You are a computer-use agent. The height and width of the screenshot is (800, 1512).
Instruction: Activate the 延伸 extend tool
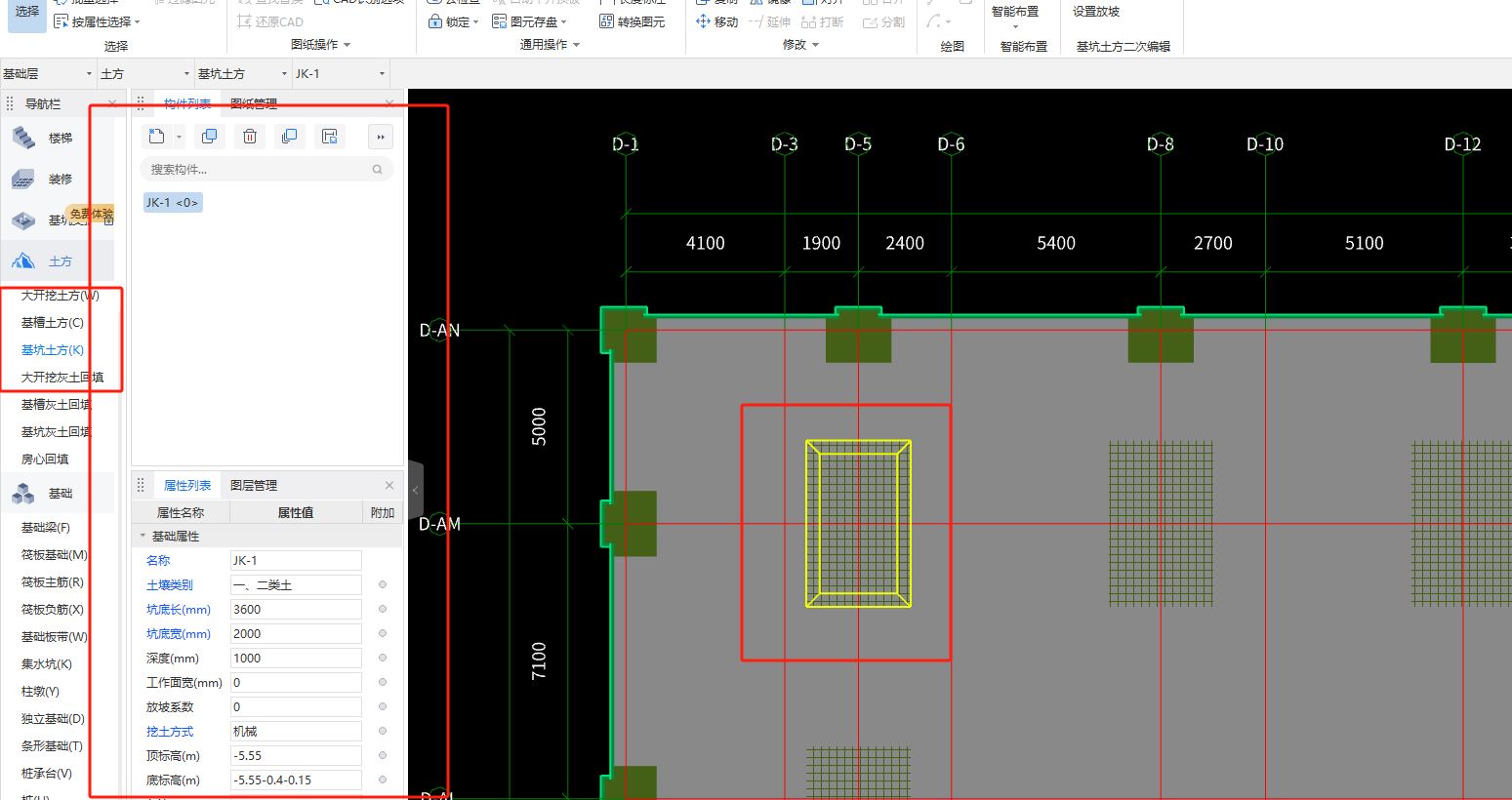pos(769,21)
